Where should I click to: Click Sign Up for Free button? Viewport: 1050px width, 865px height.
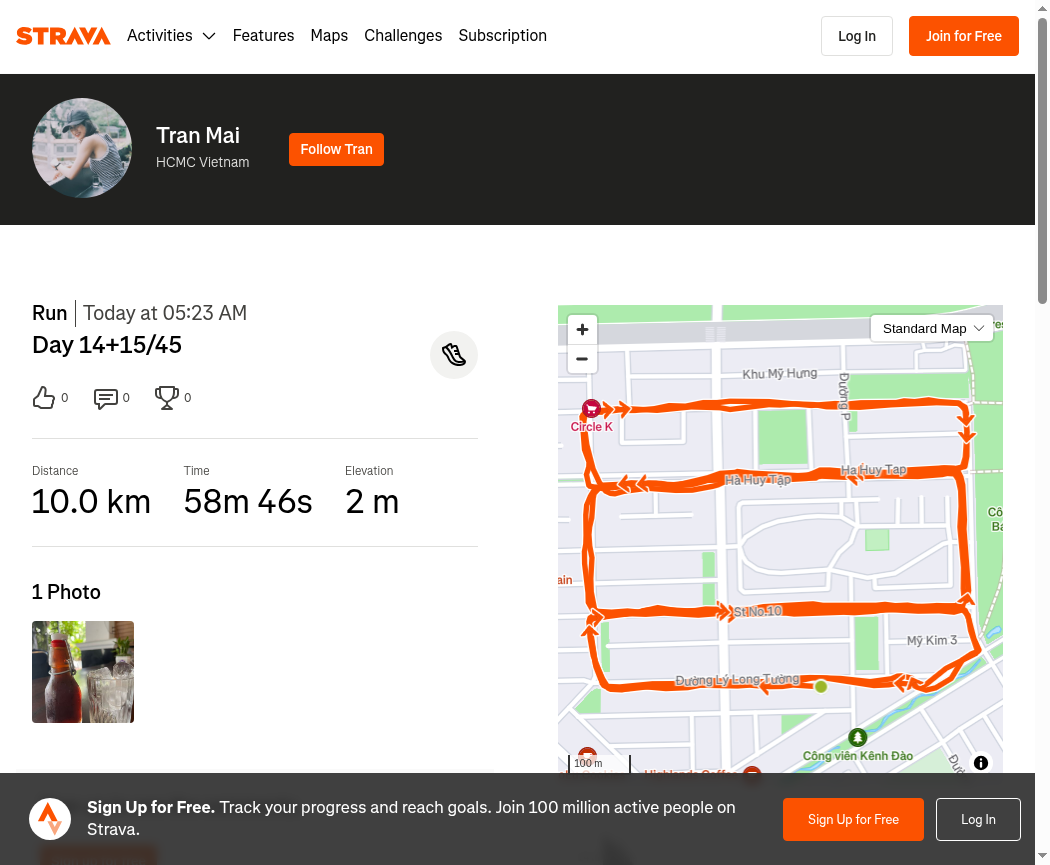point(853,819)
